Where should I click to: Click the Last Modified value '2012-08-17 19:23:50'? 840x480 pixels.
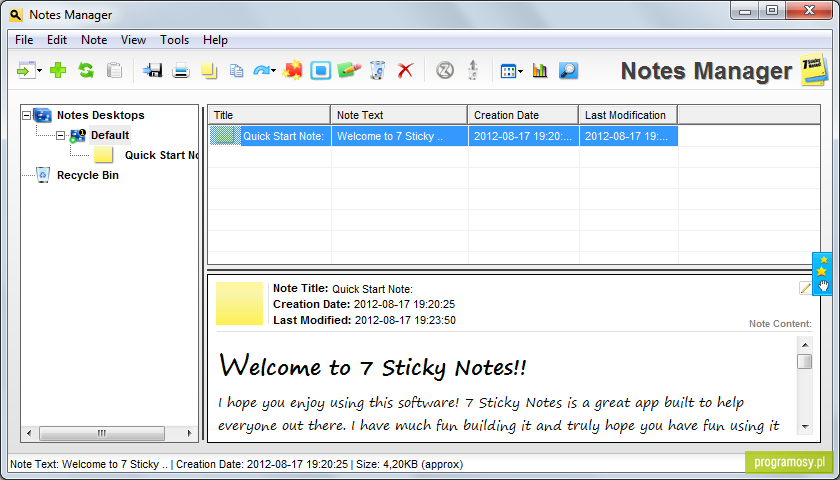coord(406,320)
